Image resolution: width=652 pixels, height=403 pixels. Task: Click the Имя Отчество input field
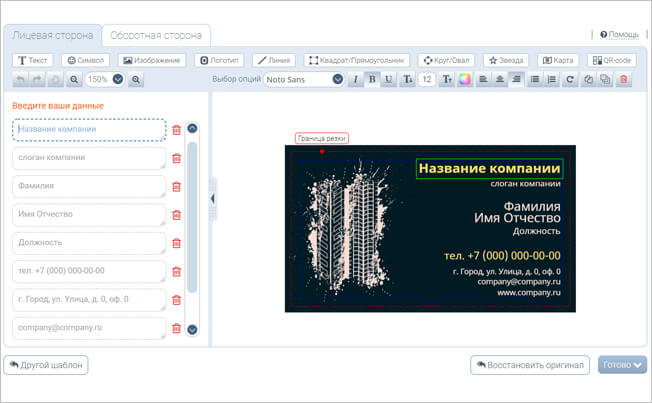point(89,215)
